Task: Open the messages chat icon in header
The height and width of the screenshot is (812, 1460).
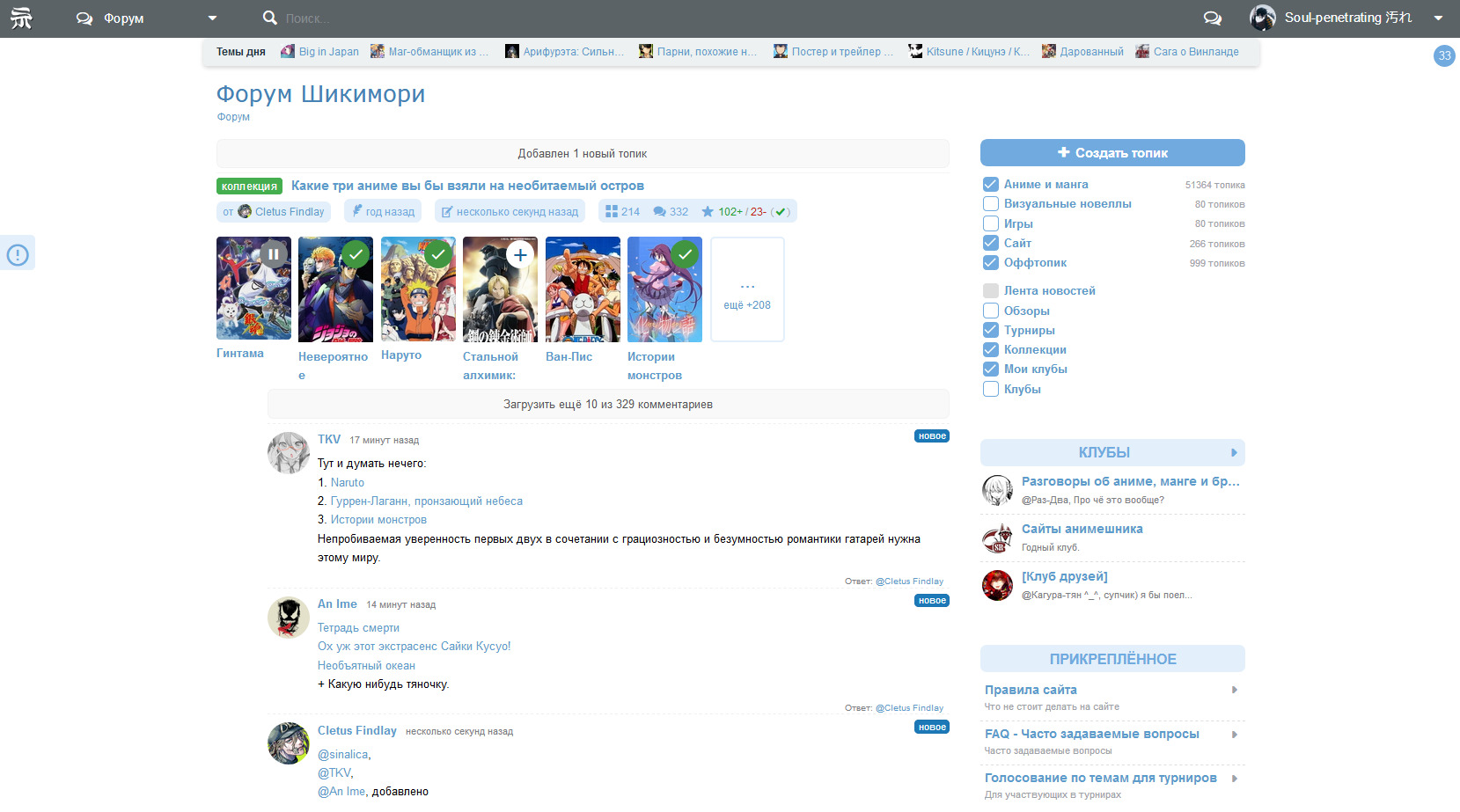Action: coord(1213,18)
